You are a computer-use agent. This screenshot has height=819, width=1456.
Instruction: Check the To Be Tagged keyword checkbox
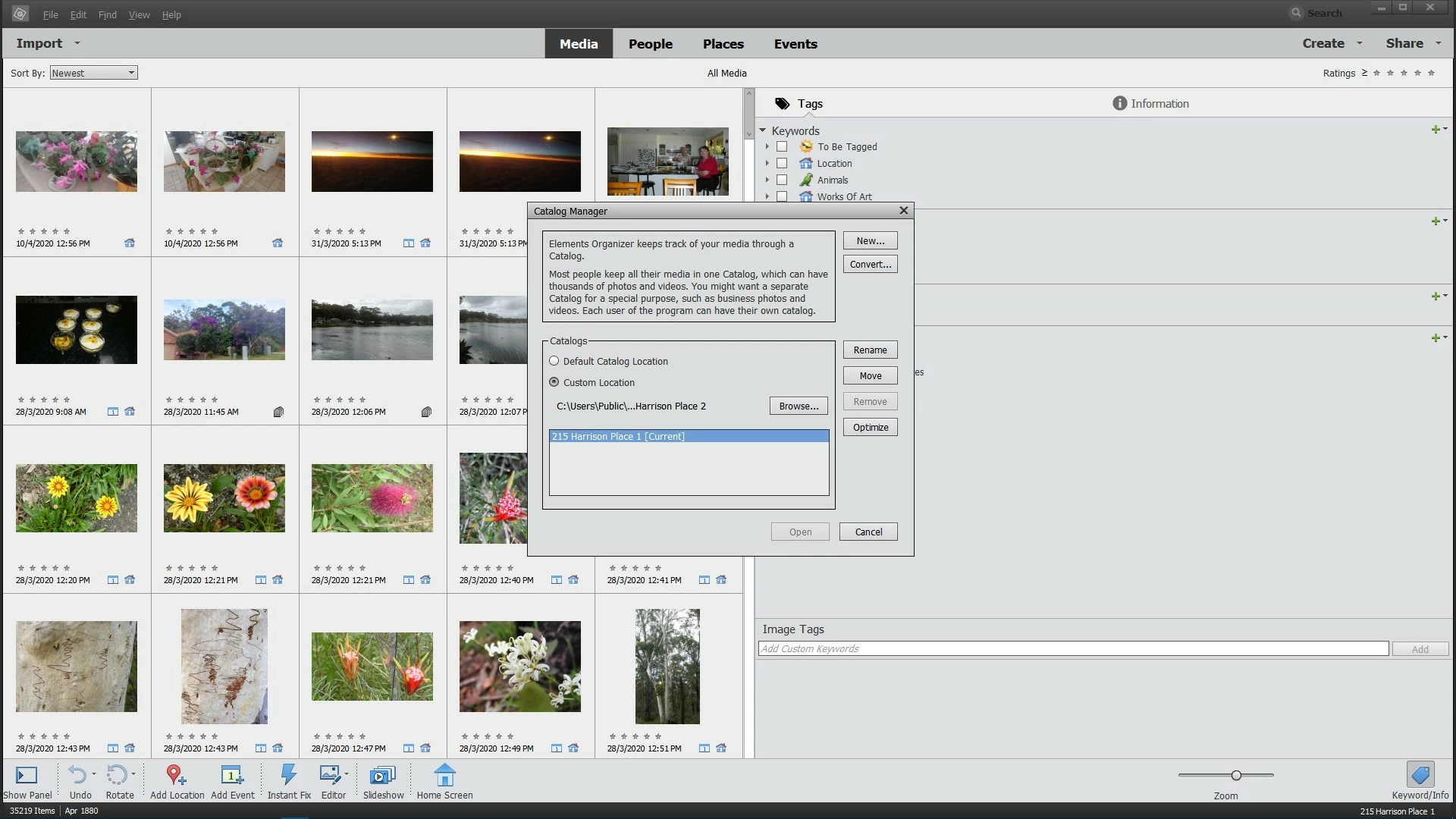tap(782, 147)
